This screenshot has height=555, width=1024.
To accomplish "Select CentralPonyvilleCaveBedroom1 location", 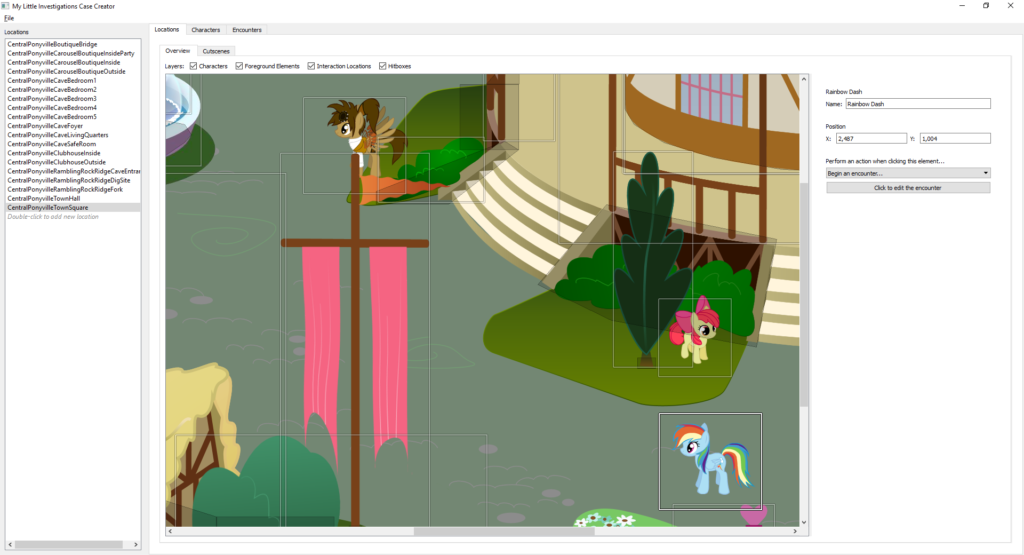I will pos(52,81).
